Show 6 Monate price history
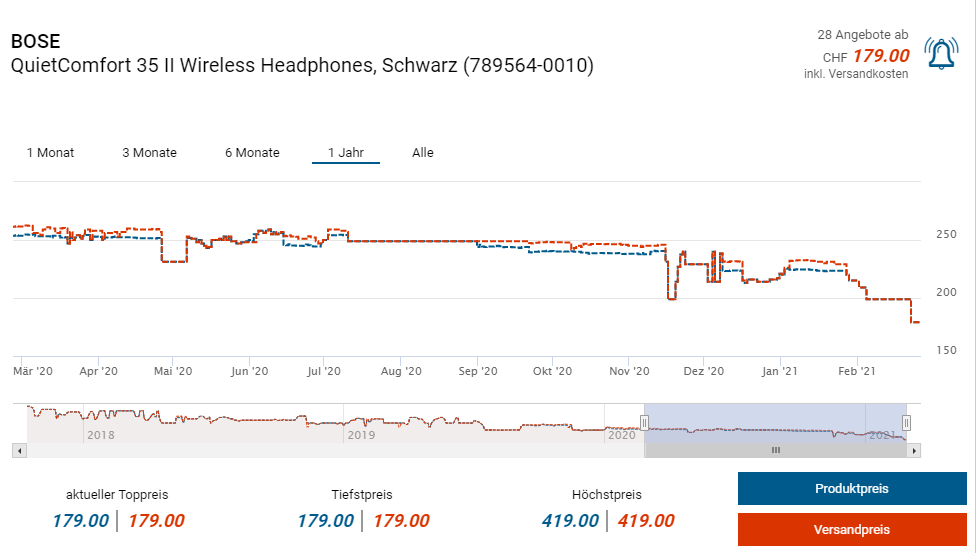The width and height of the screenshot is (976, 553). [252, 153]
